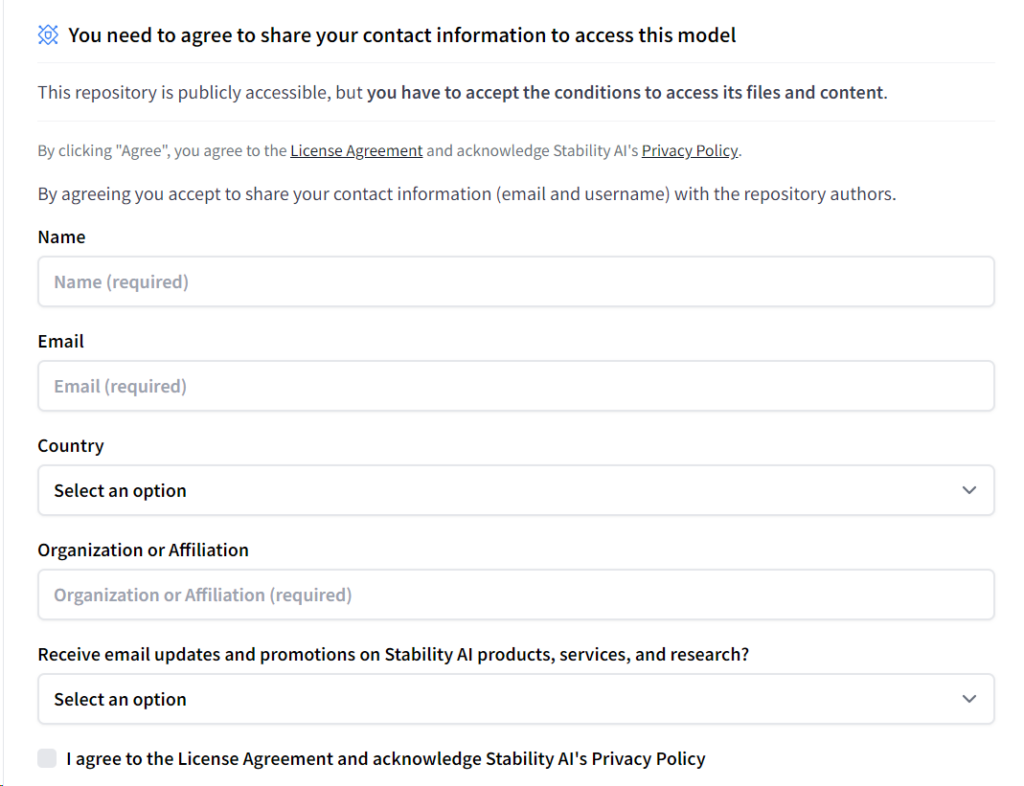Viewport: 1024px width, 786px height.
Task: Open the Country select dropdown
Action: [x=516, y=490]
